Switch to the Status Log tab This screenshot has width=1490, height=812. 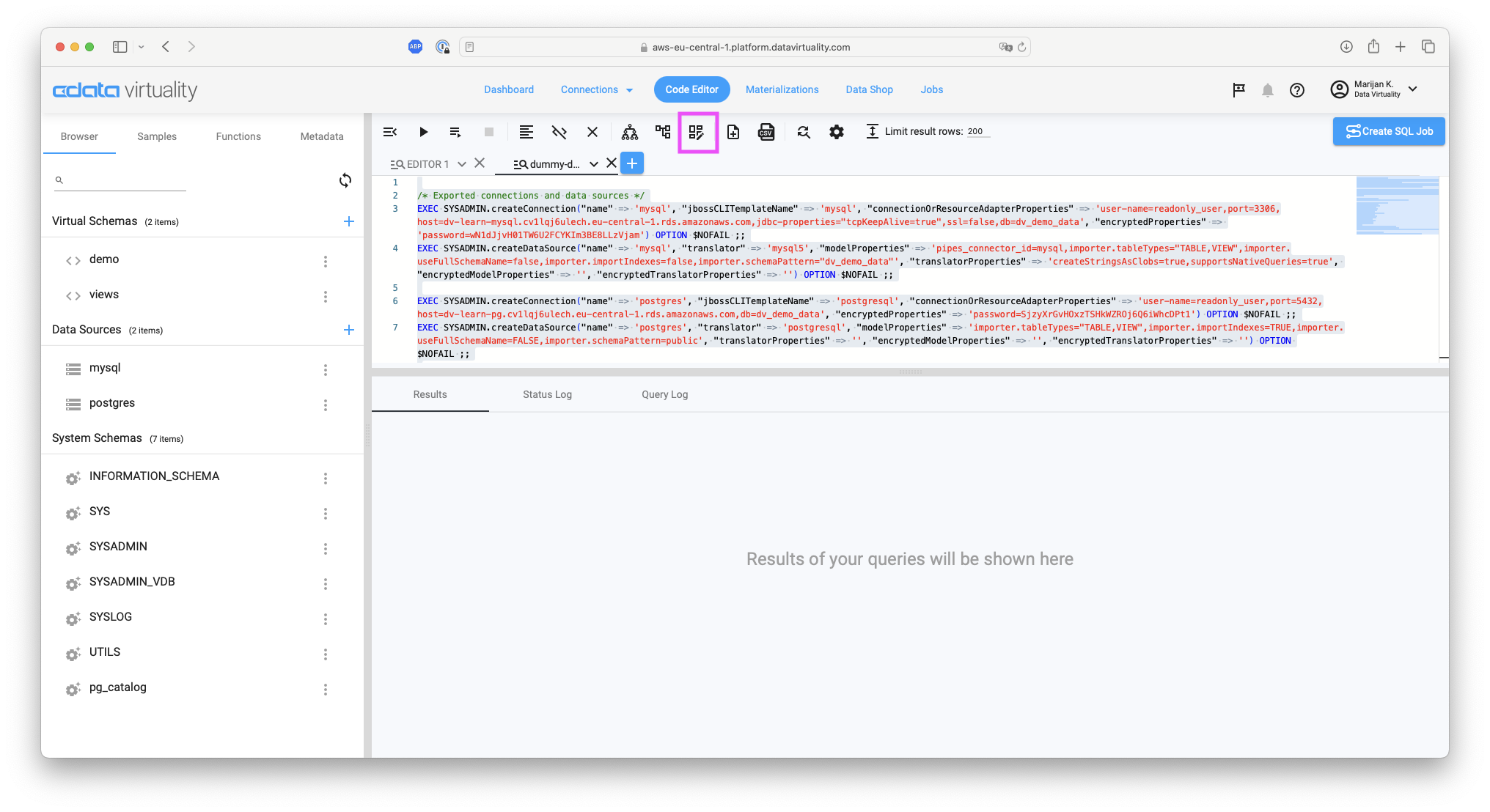(x=546, y=394)
